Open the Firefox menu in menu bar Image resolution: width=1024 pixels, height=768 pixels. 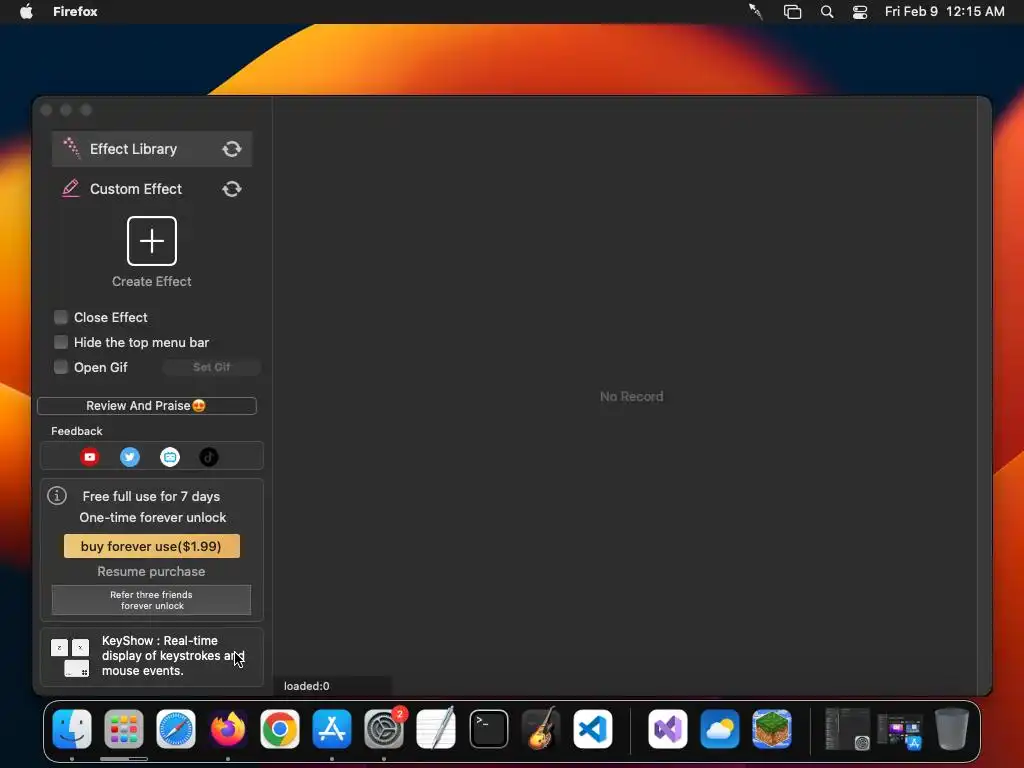pyautogui.click(x=75, y=11)
